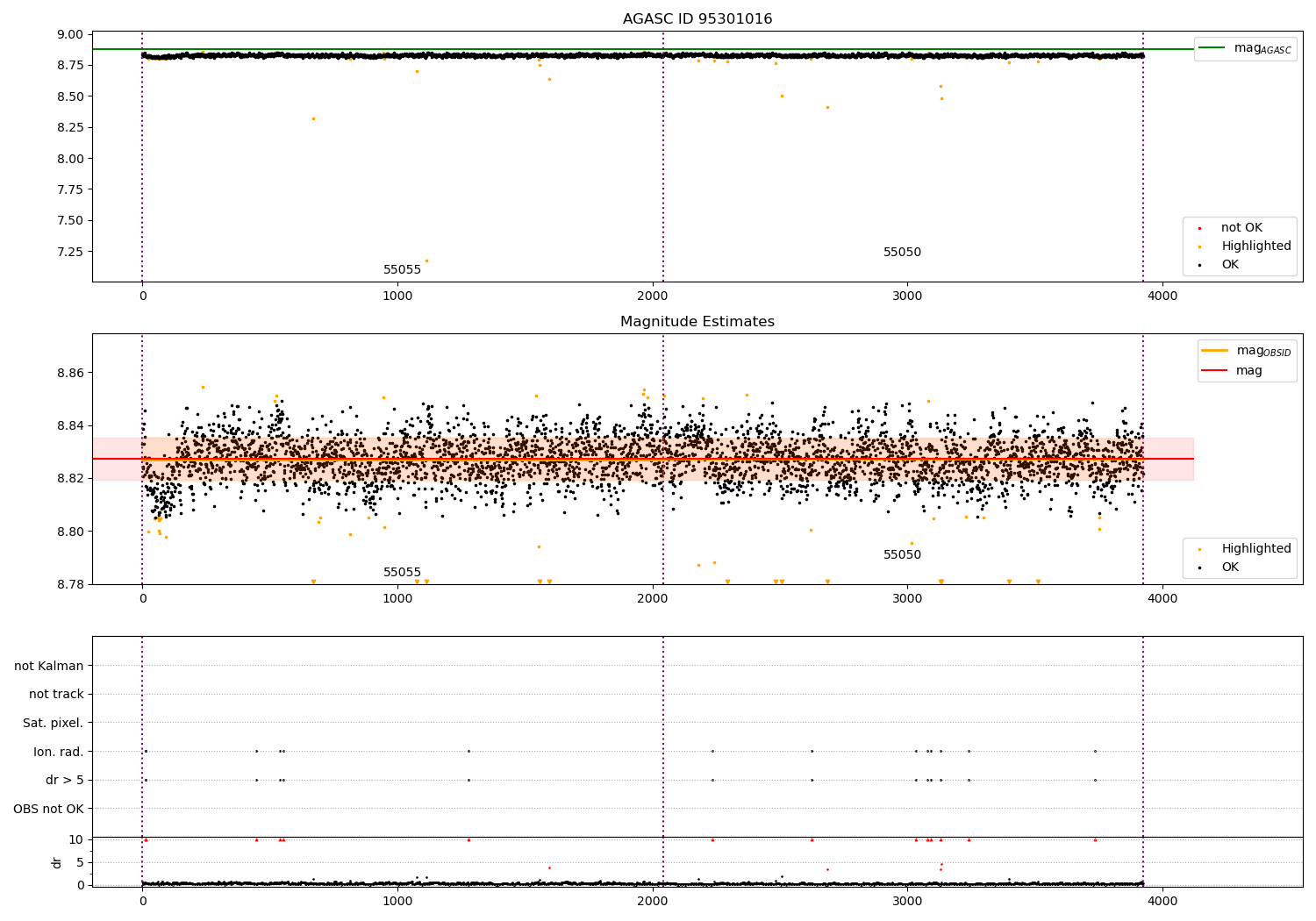Click the 'not track' axis label
Viewport: 1316px width, 921px height.
click(56, 695)
